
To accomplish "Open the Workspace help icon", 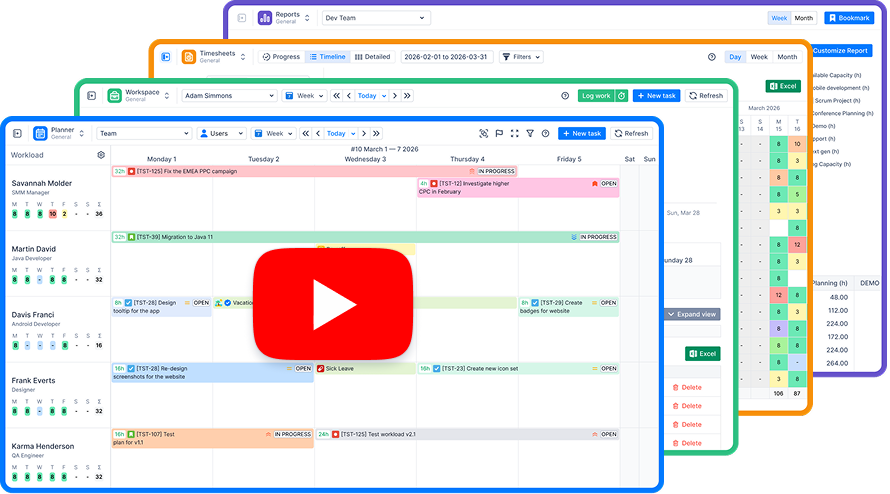I will click(x=565, y=96).
